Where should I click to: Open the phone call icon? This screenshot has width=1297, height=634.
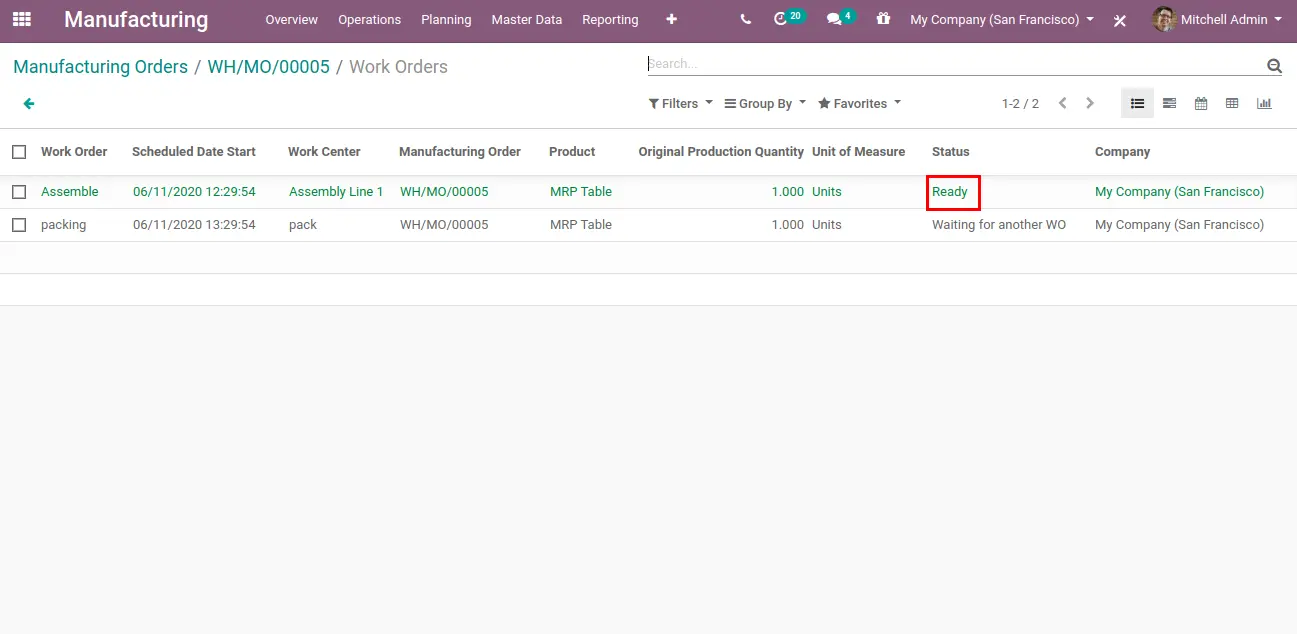[746, 19]
